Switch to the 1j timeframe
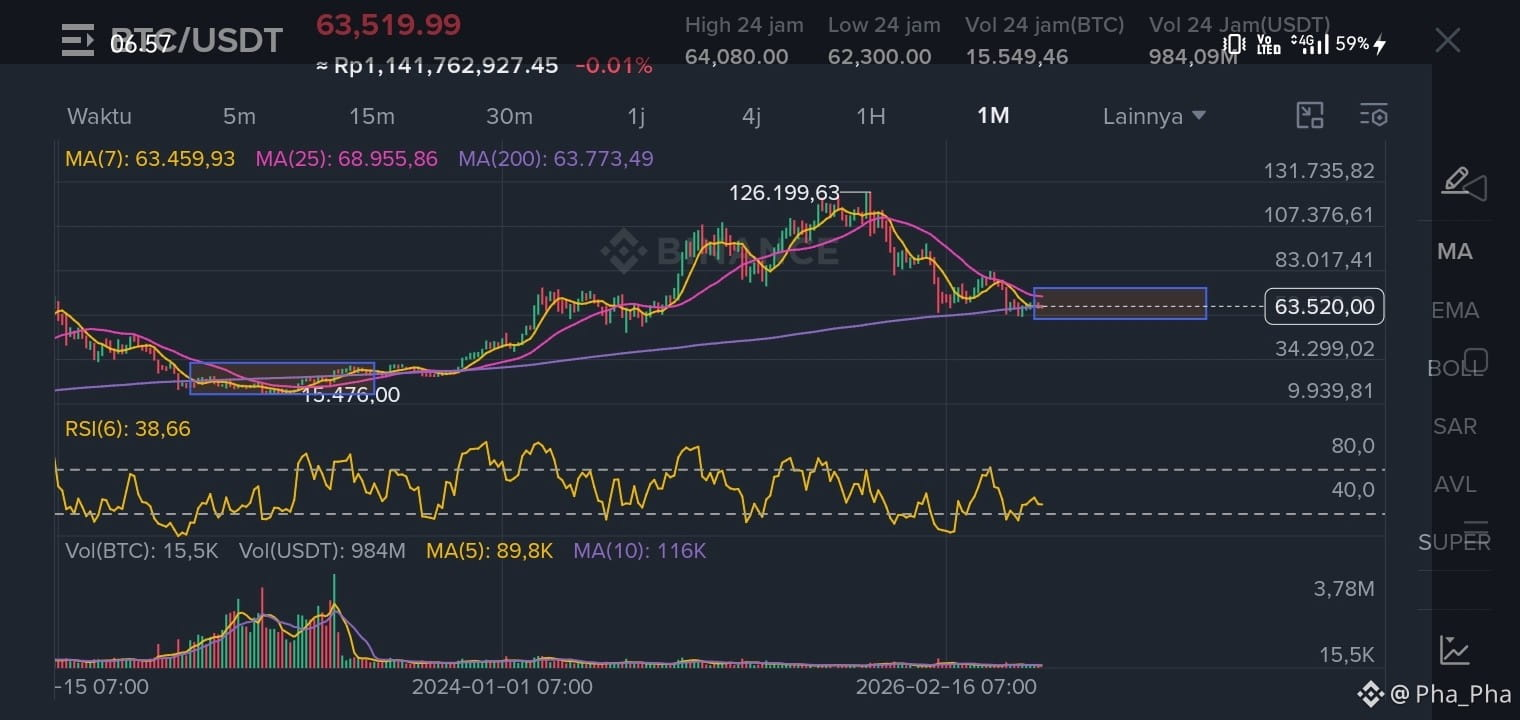This screenshot has height=720, width=1520. tap(636, 116)
